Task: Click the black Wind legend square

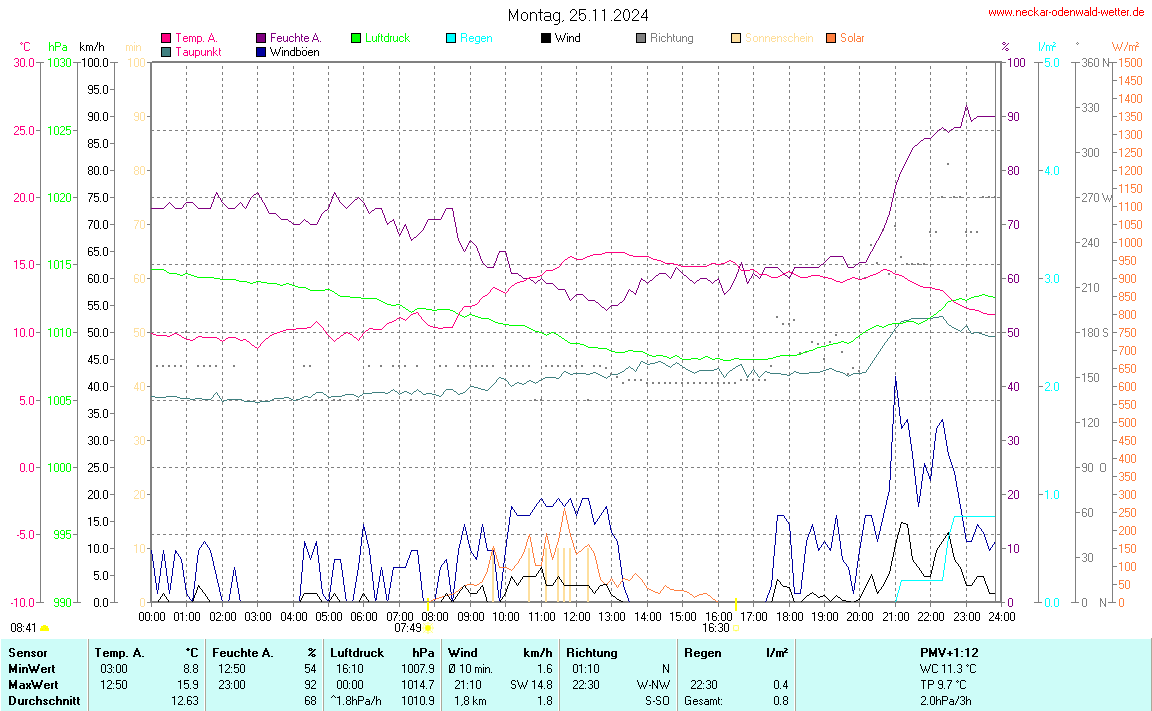Action: point(546,38)
